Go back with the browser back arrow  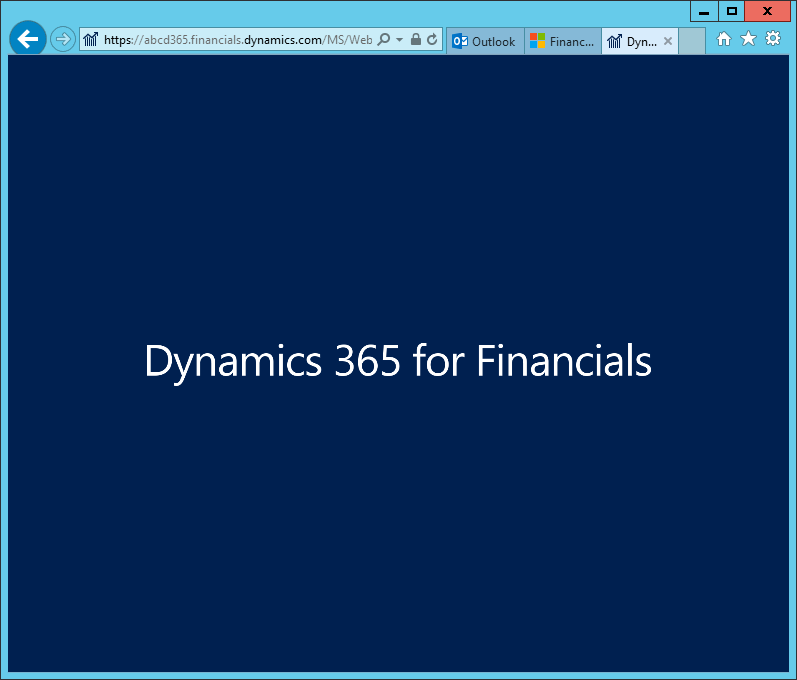[28, 39]
